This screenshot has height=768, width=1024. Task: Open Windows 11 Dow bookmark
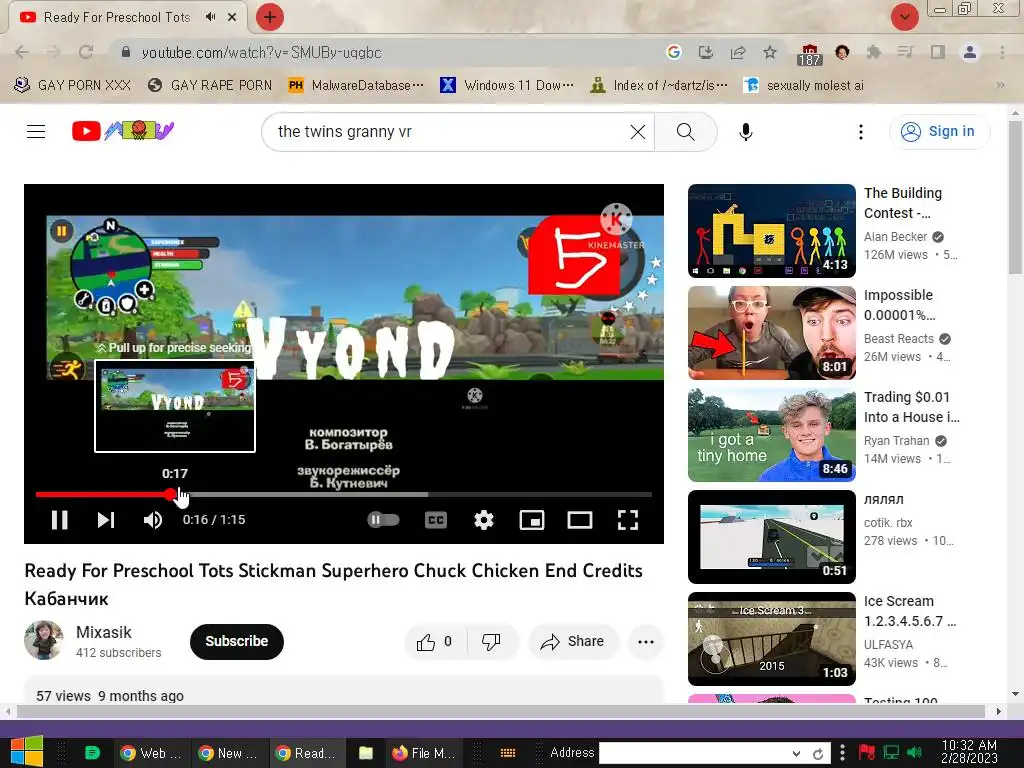507,85
